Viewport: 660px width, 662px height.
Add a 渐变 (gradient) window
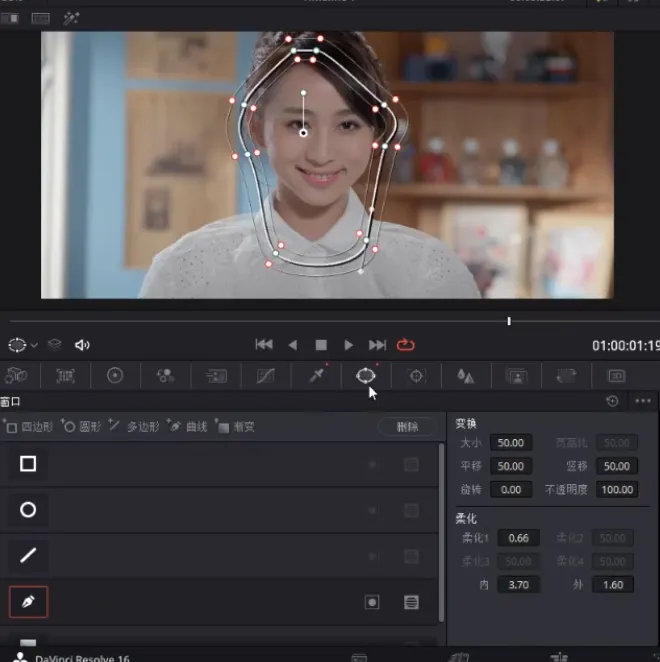pyautogui.click(x=235, y=427)
